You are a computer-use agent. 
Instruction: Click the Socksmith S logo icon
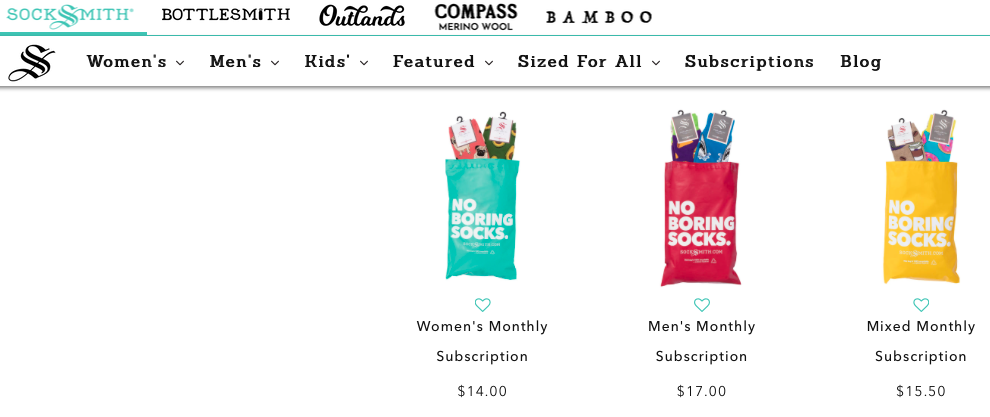(x=32, y=63)
